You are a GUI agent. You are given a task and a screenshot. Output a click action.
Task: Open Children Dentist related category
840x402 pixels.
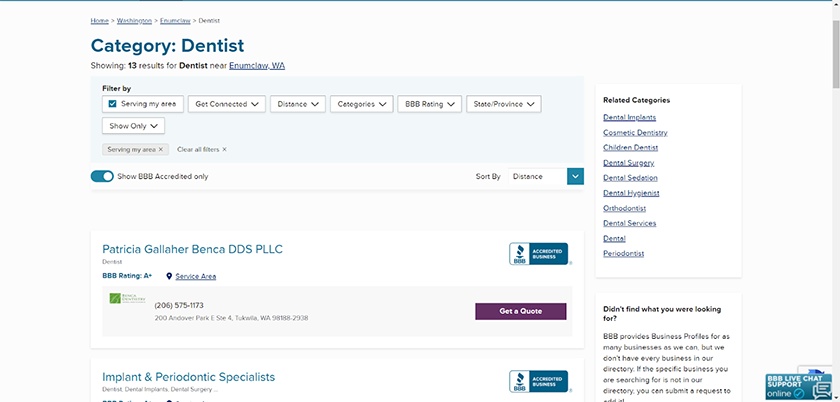(631, 147)
